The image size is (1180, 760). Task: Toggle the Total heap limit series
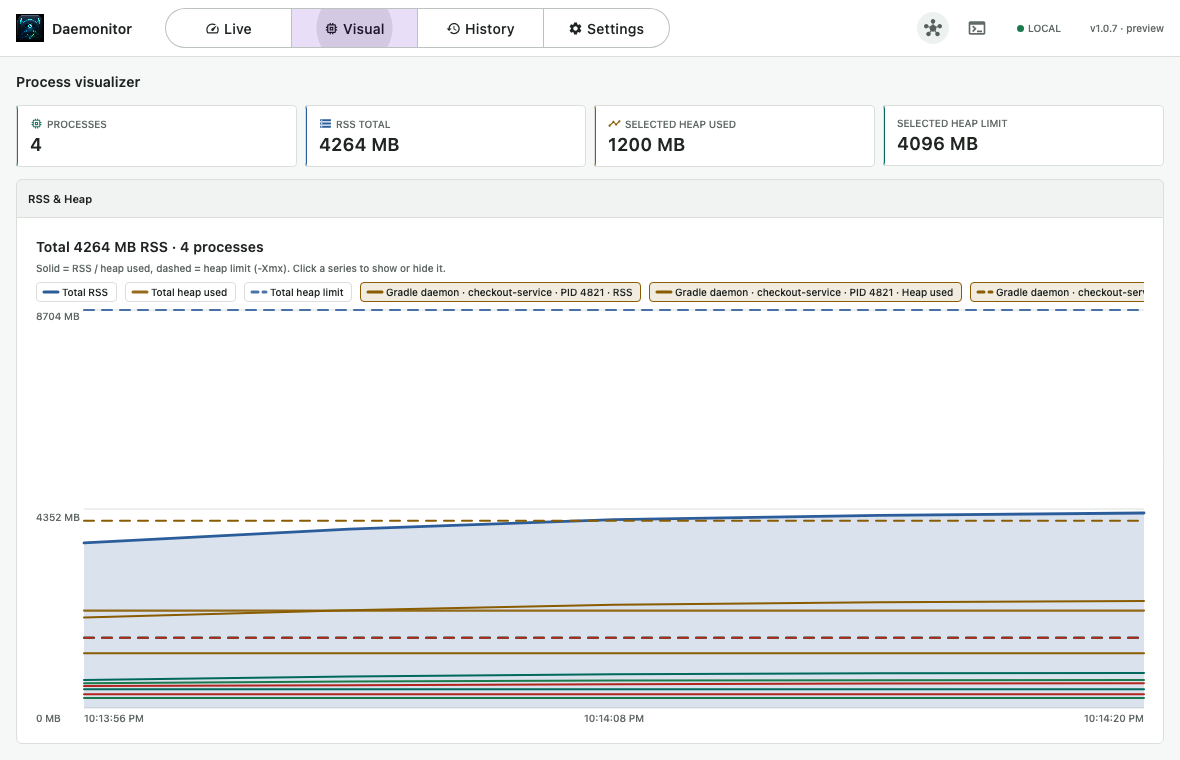click(298, 292)
